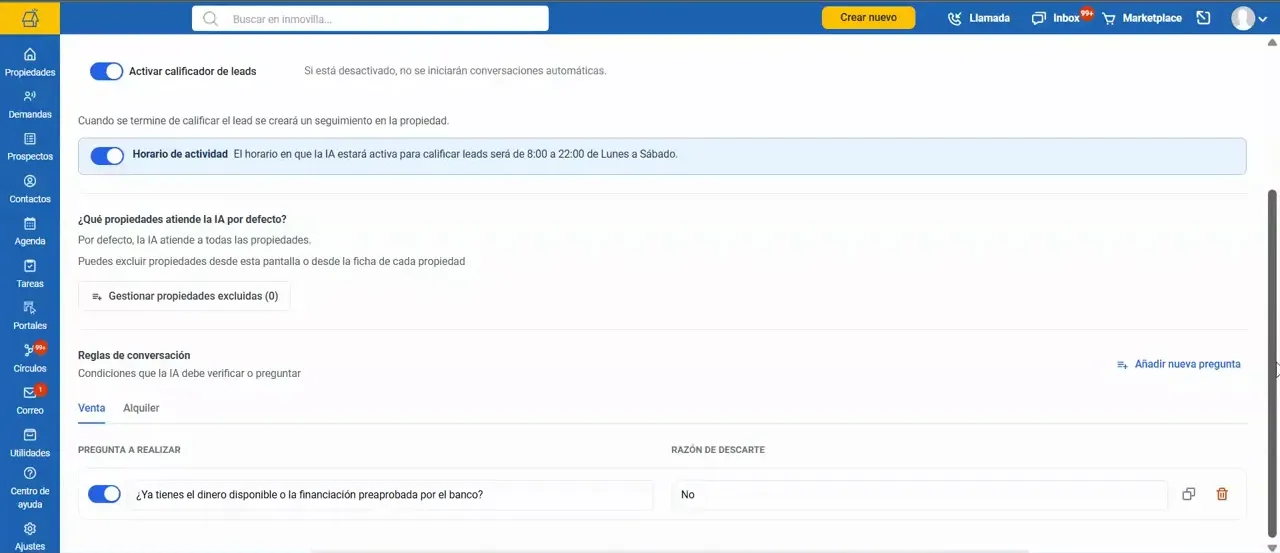Image resolution: width=1280 pixels, height=553 pixels.
Task: Click the Horario de actividad schedule description
Action: coord(455,155)
